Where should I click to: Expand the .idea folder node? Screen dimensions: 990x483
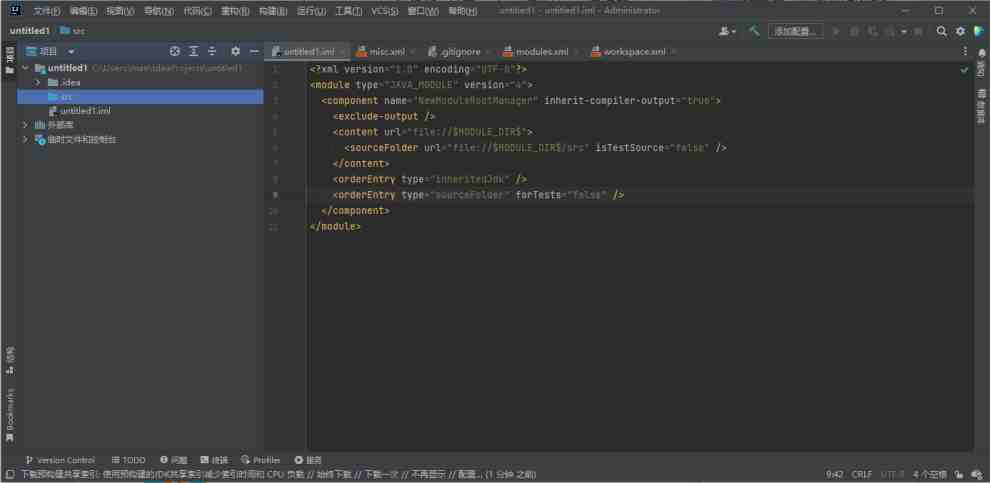[x=37, y=83]
